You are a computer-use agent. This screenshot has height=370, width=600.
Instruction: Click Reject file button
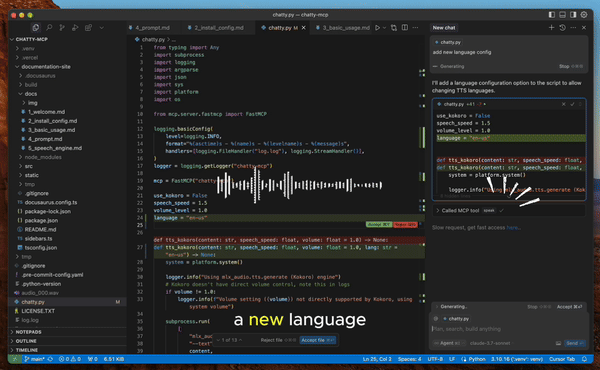click(x=278, y=340)
